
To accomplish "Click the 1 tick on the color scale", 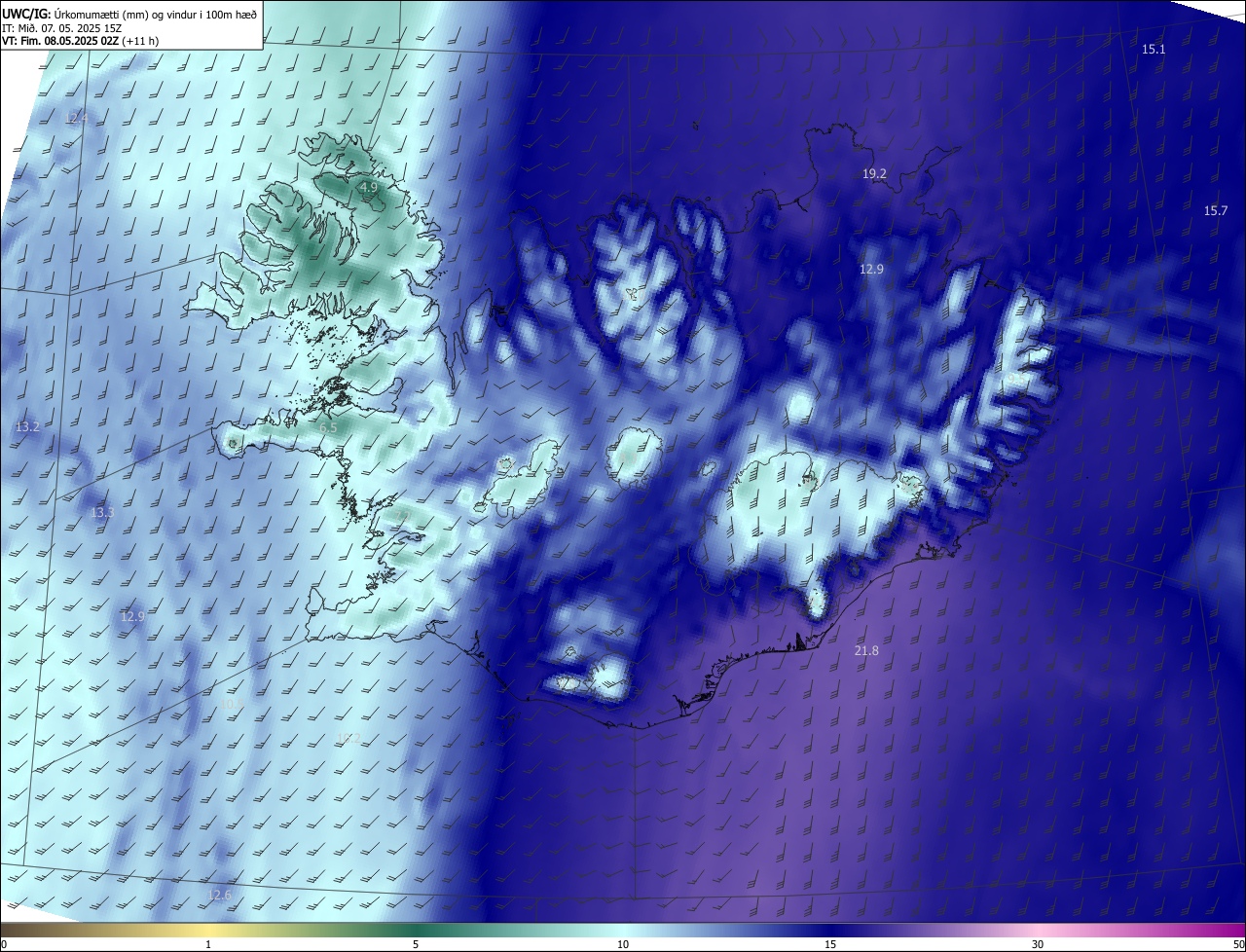I will pos(208,944).
